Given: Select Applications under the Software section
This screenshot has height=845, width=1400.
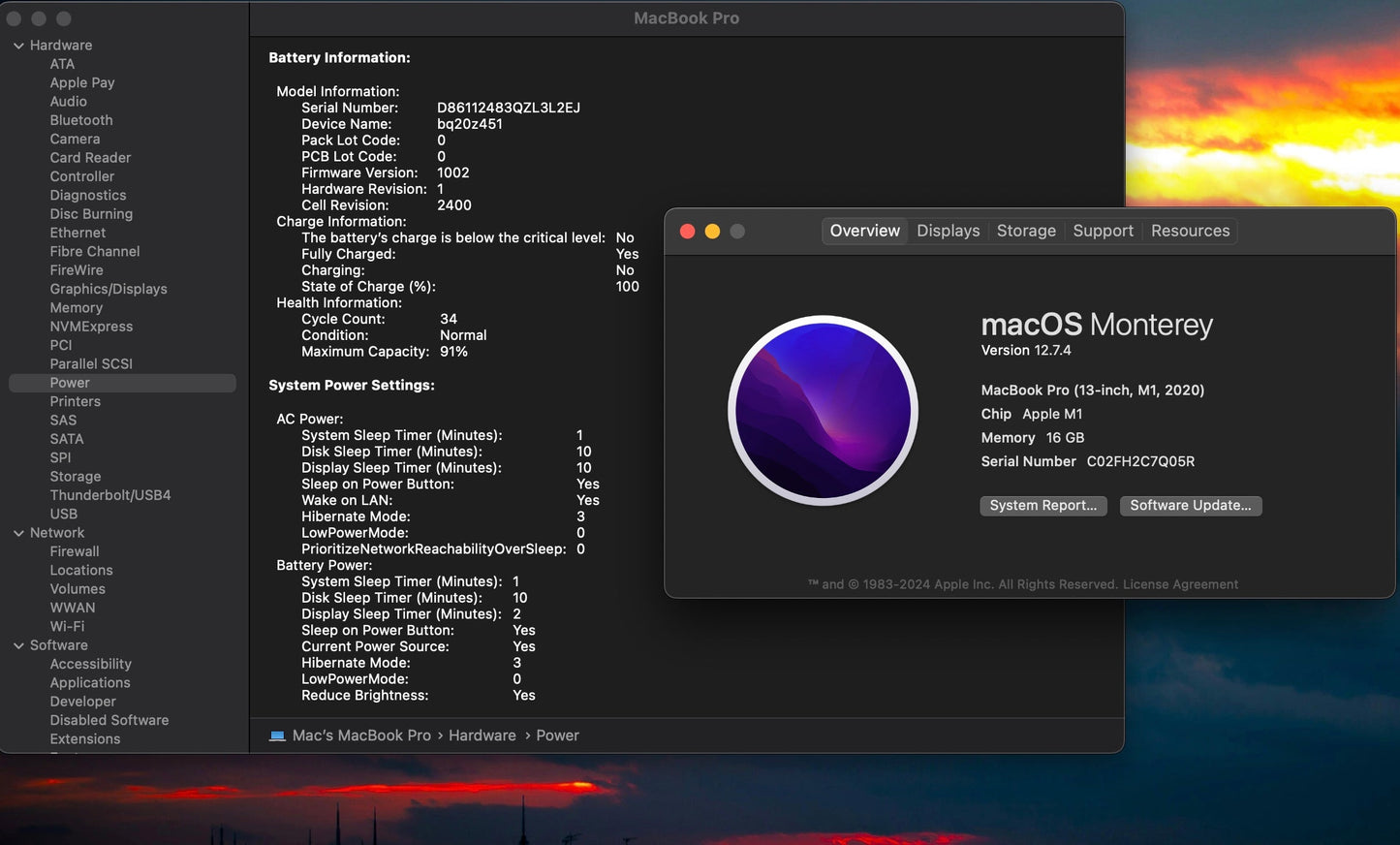Looking at the screenshot, I should click(x=89, y=682).
